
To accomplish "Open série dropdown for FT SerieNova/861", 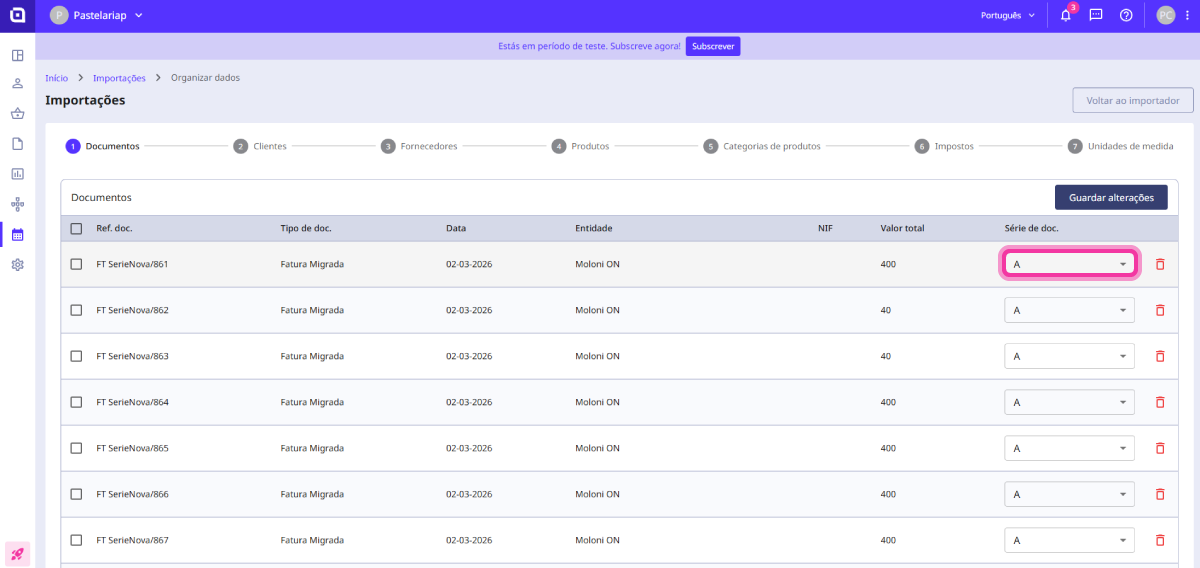I will [1069, 264].
